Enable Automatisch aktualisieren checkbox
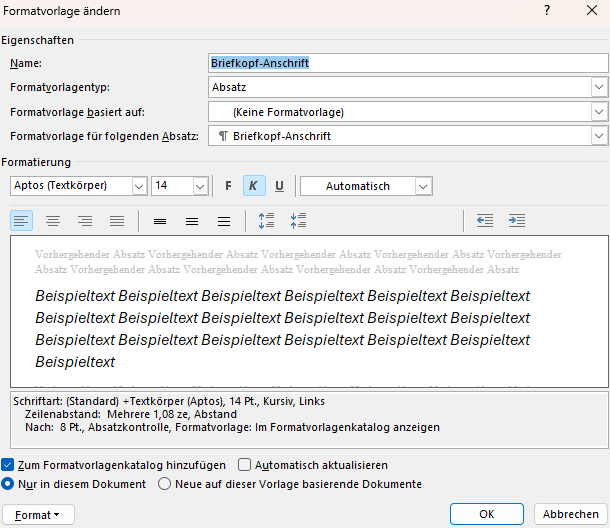 (x=245, y=465)
